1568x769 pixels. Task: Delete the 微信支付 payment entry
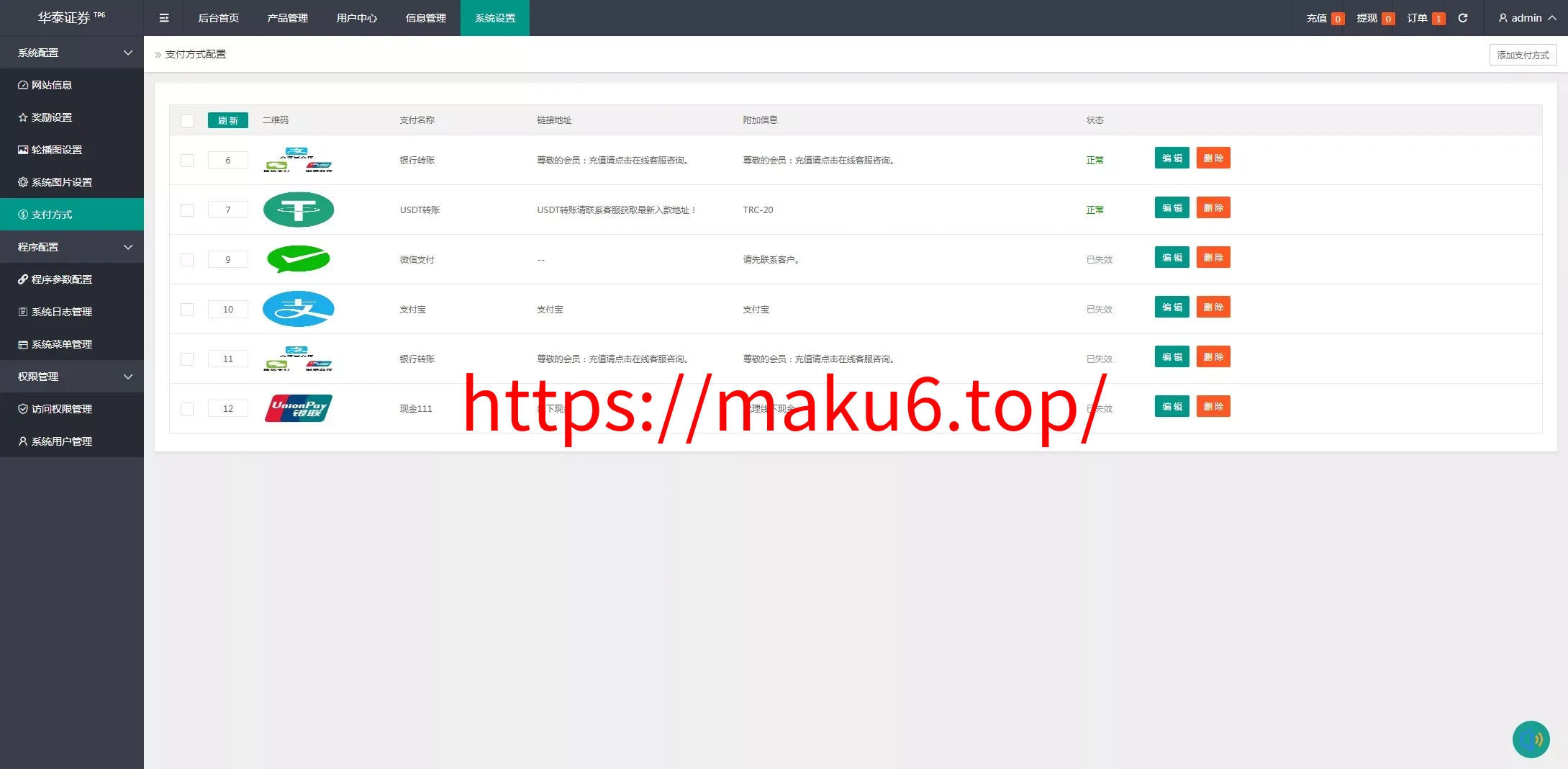(1213, 257)
